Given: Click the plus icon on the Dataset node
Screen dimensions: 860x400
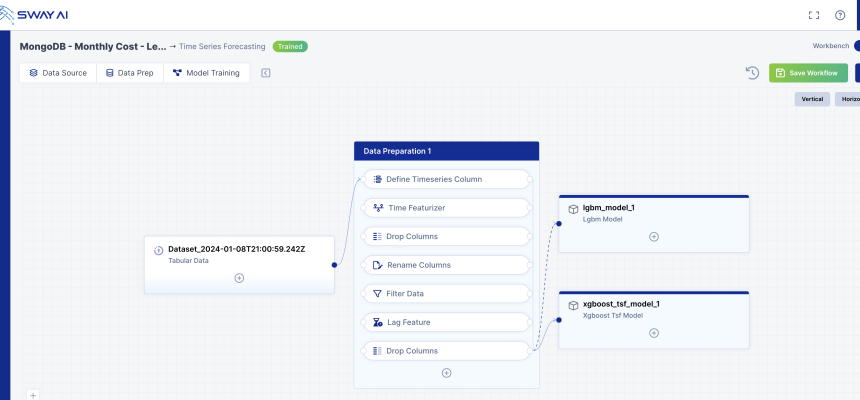Looking at the screenshot, I should 239,278.
